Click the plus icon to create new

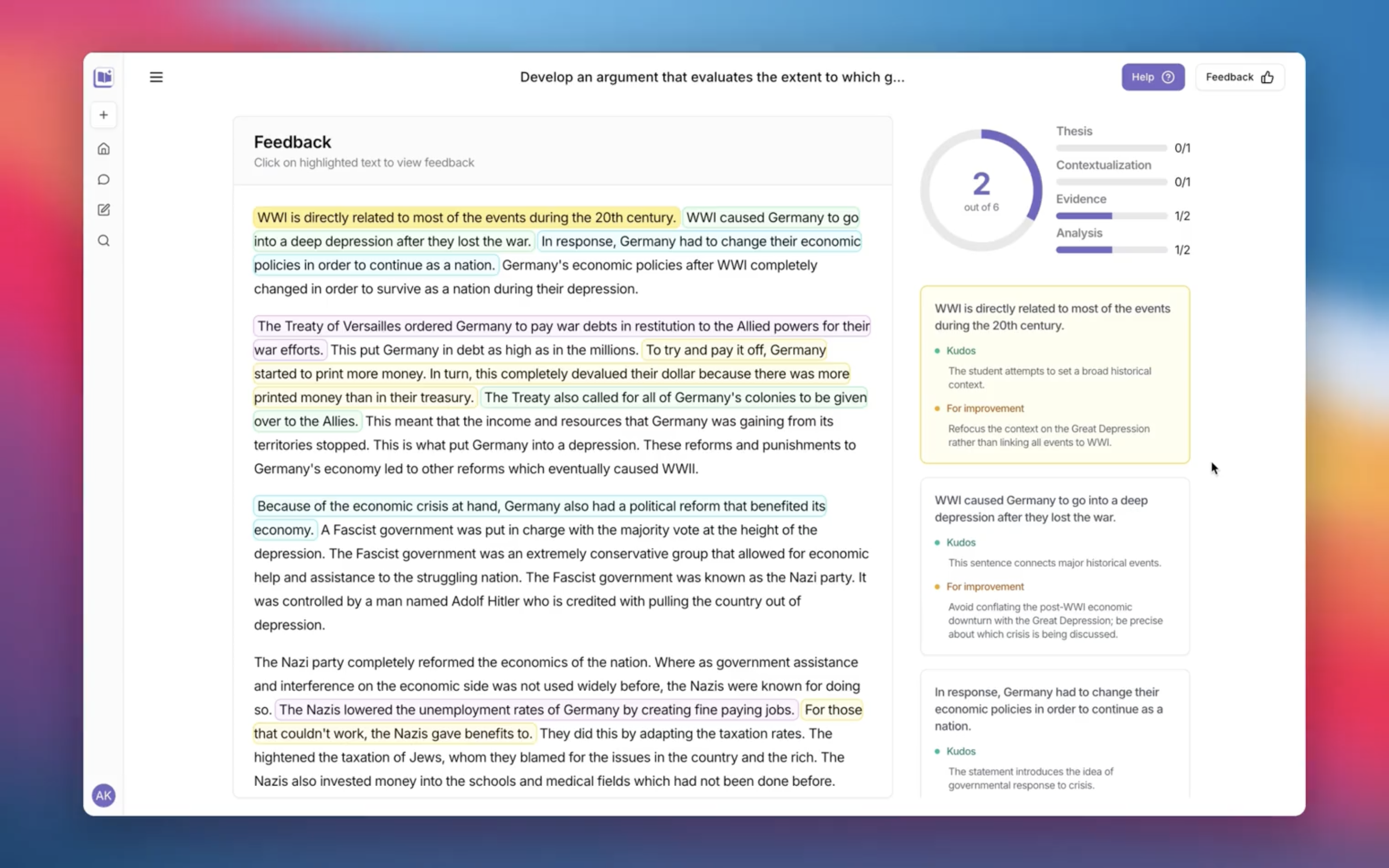point(103,115)
